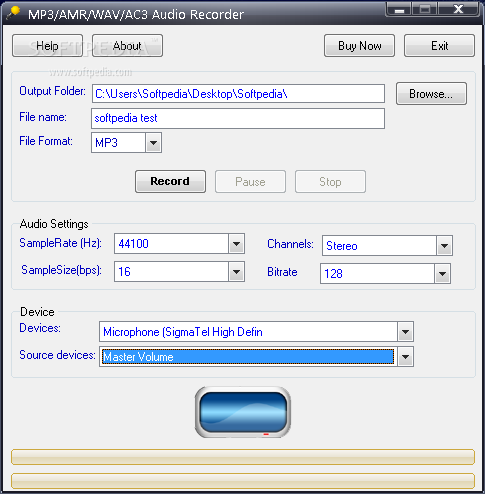Expand the Source devices dropdown arrow
Screen dimensions: 485x494
tap(405, 357)
